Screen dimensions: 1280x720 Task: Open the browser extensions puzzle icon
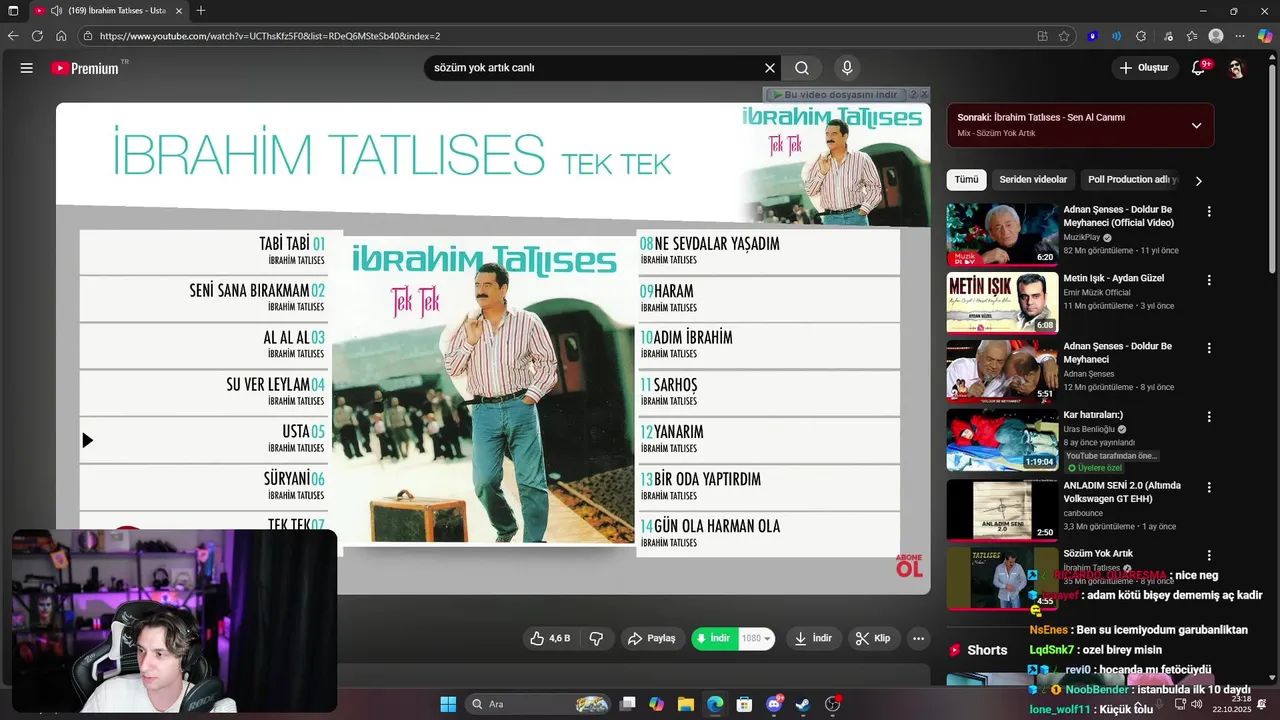pos(1141,36)
